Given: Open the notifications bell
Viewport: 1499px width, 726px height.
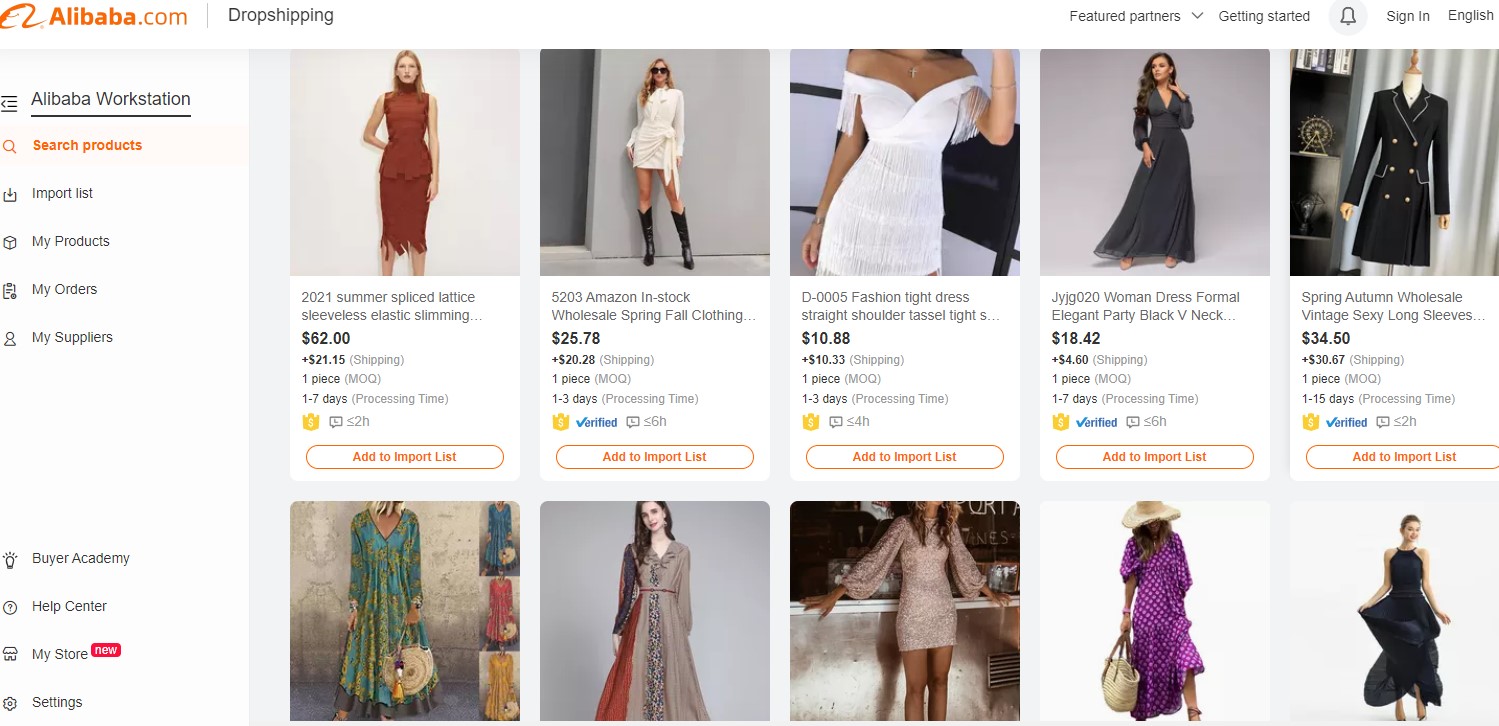Looking at the screenshot, I should click(1347, 17).
